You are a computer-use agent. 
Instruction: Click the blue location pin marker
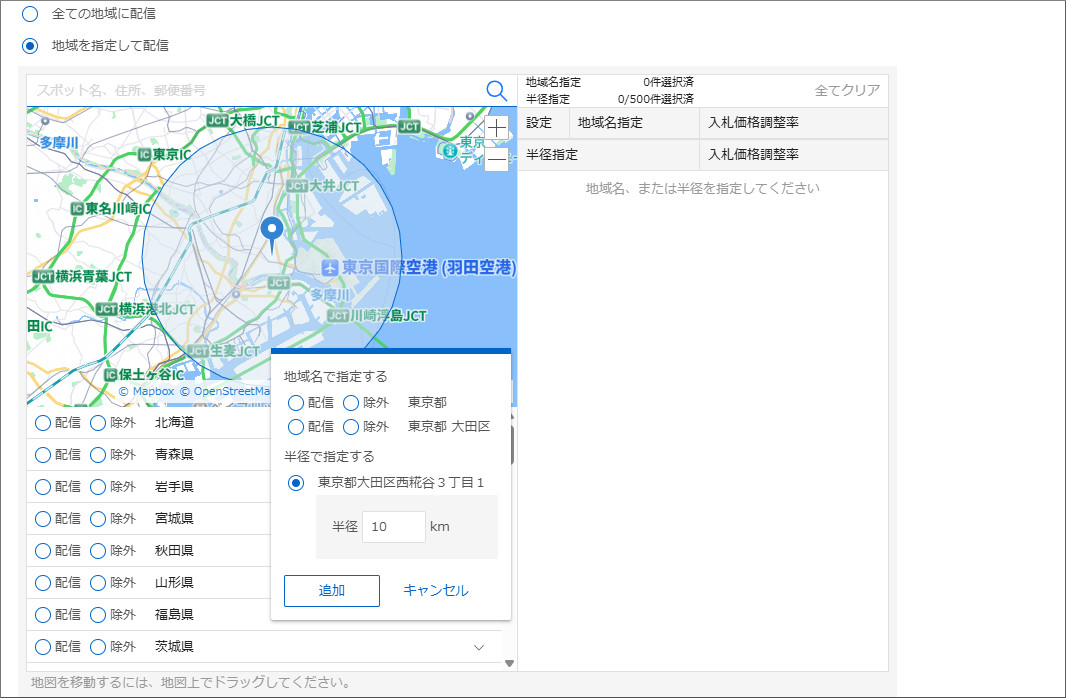tap(271, 233)
